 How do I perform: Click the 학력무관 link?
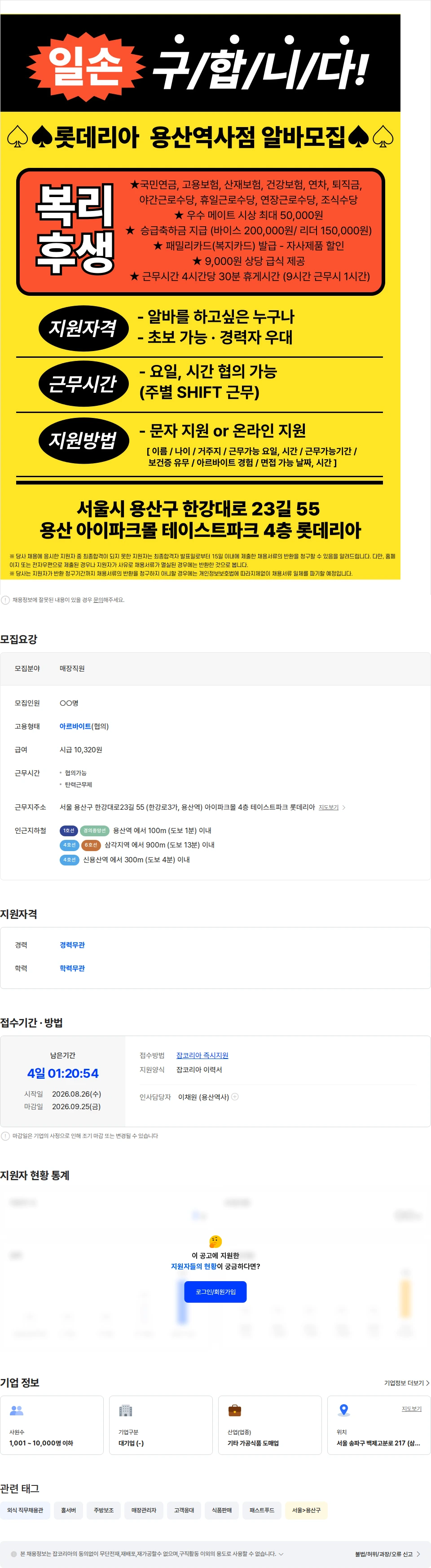72,968
